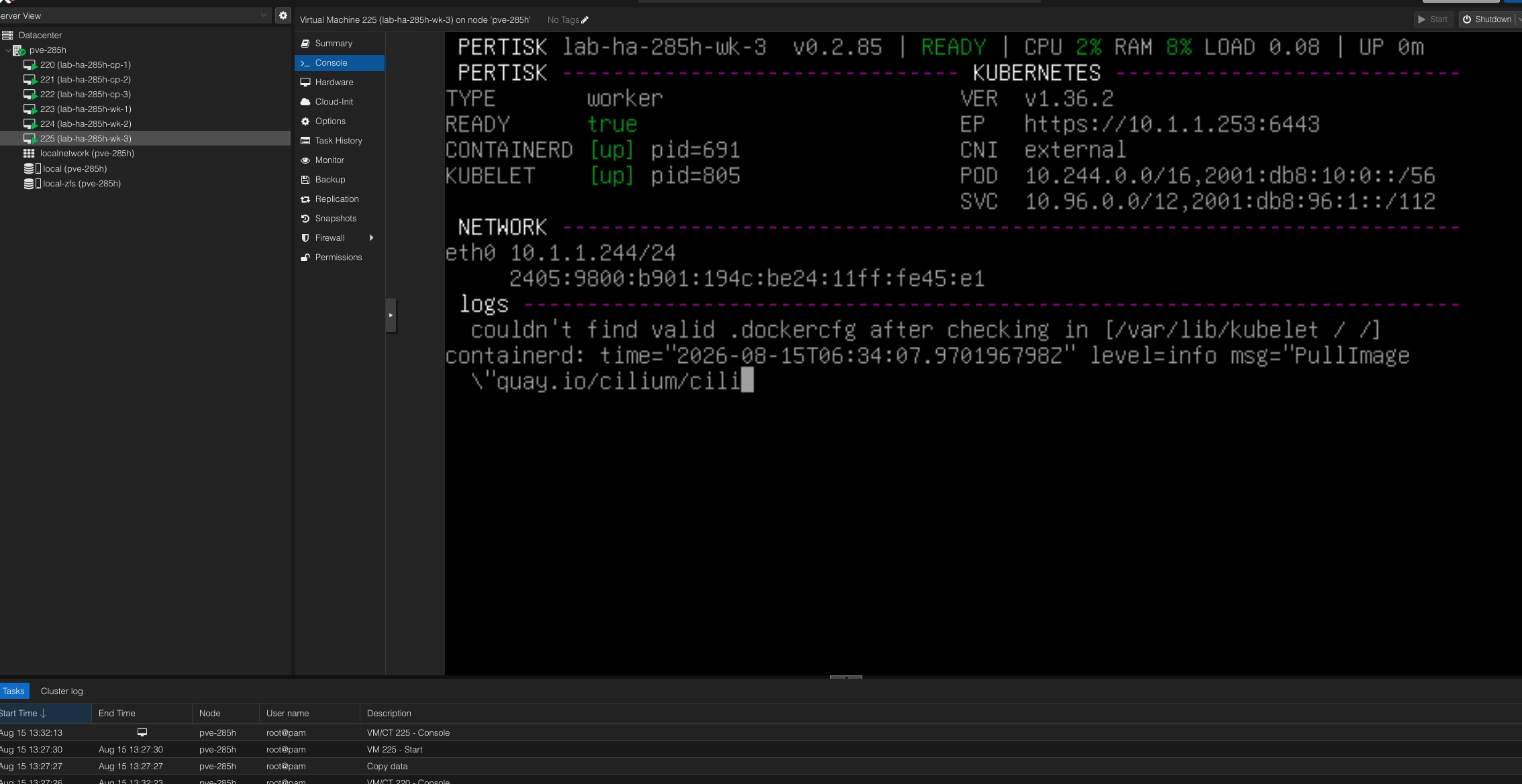Sort tasks by Node column
Viewport: 1522px width, 784px height.
(225, 713)
